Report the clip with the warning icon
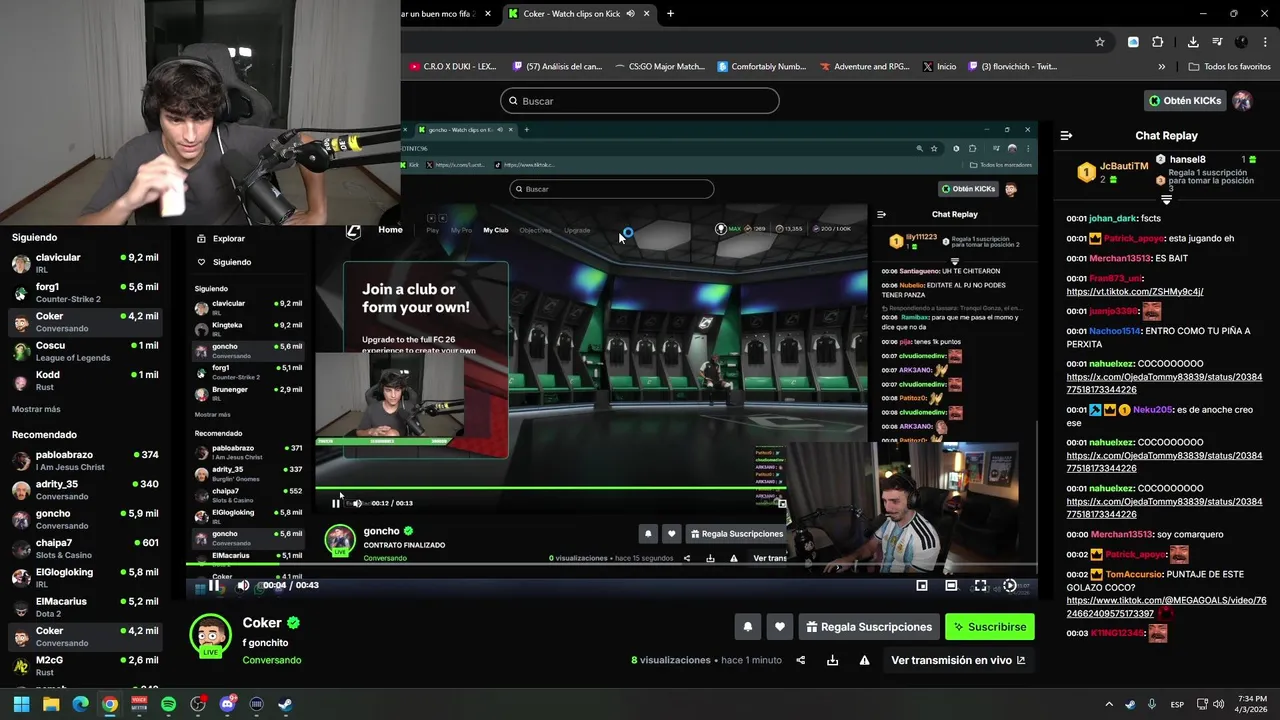 pos(864,660)
